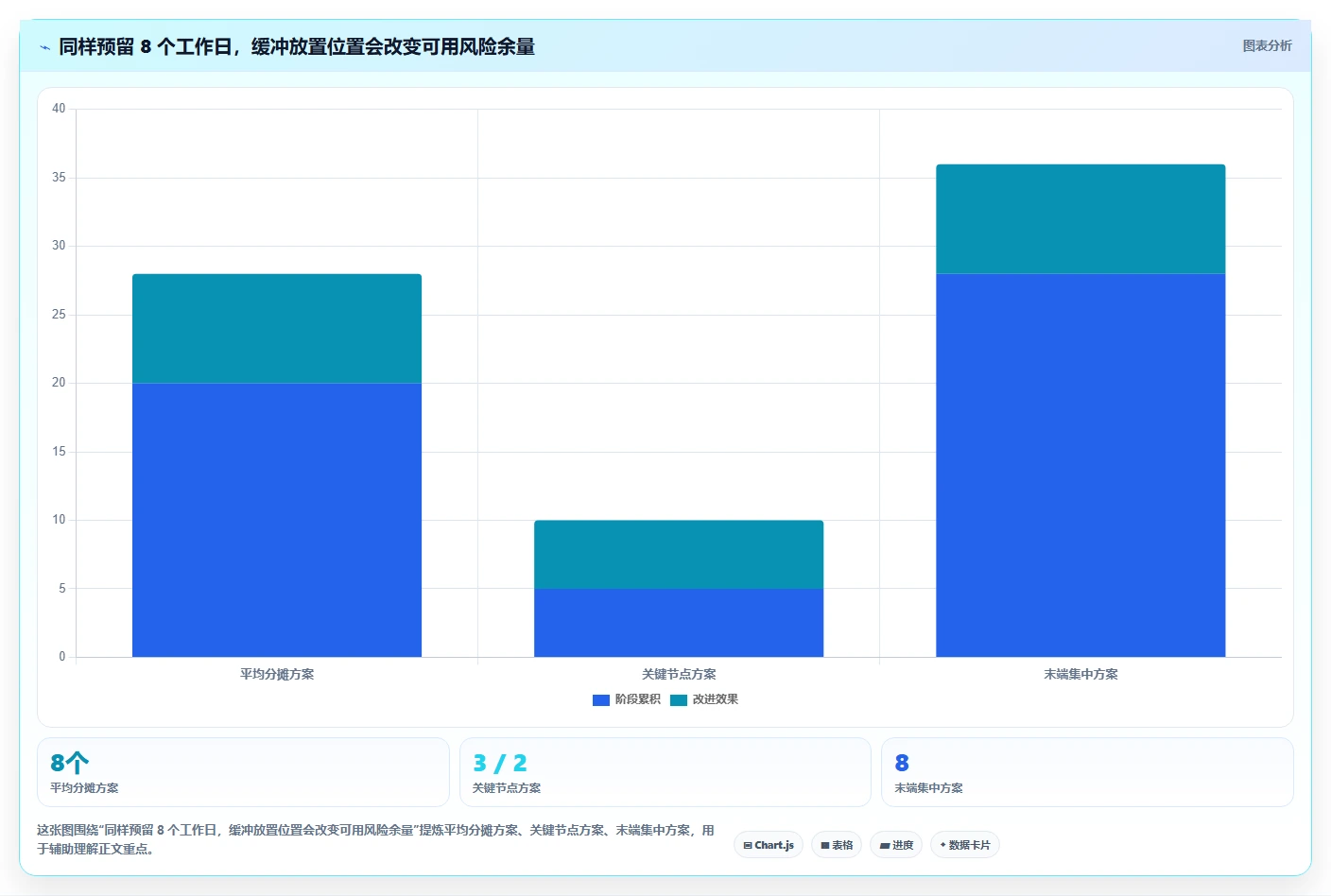Click the teal 改进效果 bar for 末端集中方案

coord(1080,219)
